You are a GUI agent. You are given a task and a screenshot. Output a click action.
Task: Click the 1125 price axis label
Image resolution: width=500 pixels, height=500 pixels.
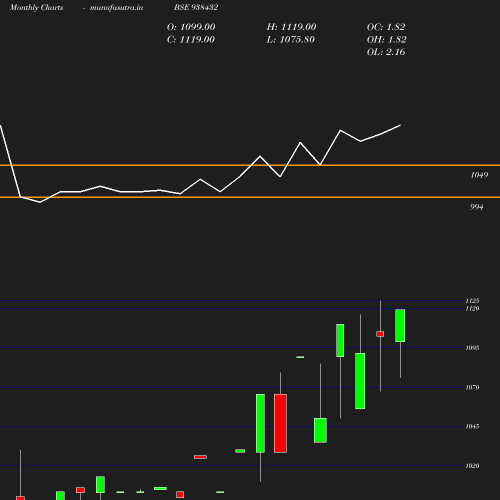click(x=472, y=301)
